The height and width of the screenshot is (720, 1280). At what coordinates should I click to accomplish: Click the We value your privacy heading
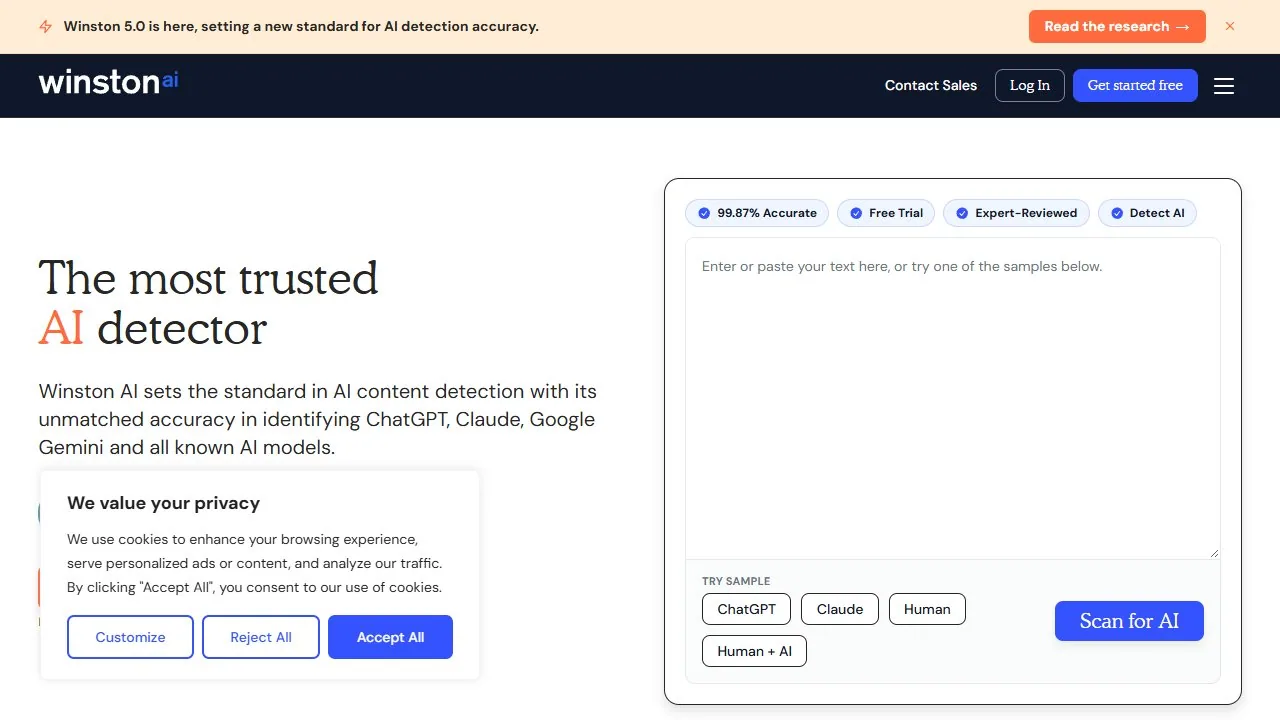163,503
